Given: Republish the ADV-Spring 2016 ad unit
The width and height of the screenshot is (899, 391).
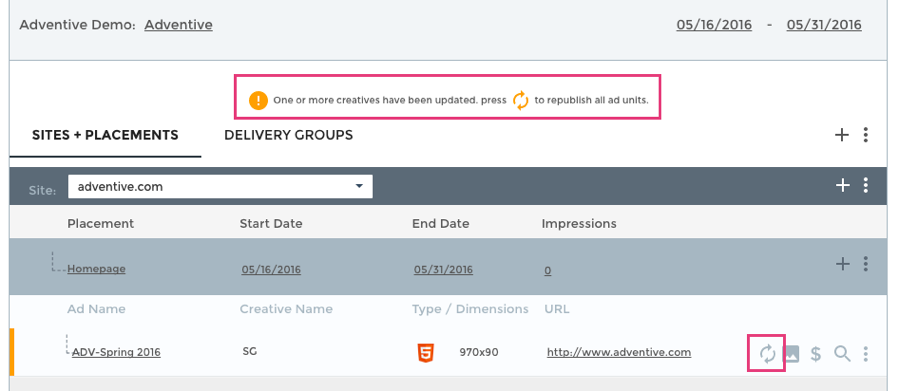Looking at the screenshot, I should [767, 354].
